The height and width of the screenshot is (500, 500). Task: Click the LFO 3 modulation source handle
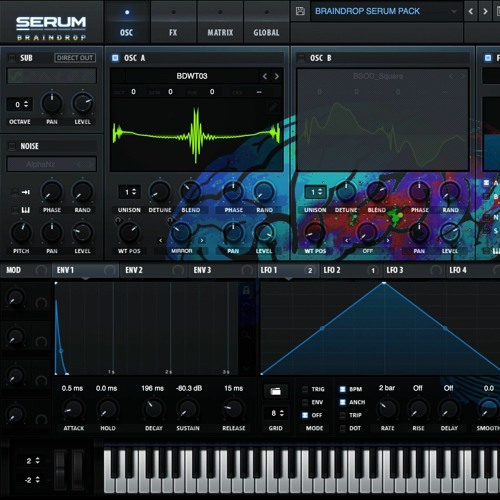pos(436,270)
